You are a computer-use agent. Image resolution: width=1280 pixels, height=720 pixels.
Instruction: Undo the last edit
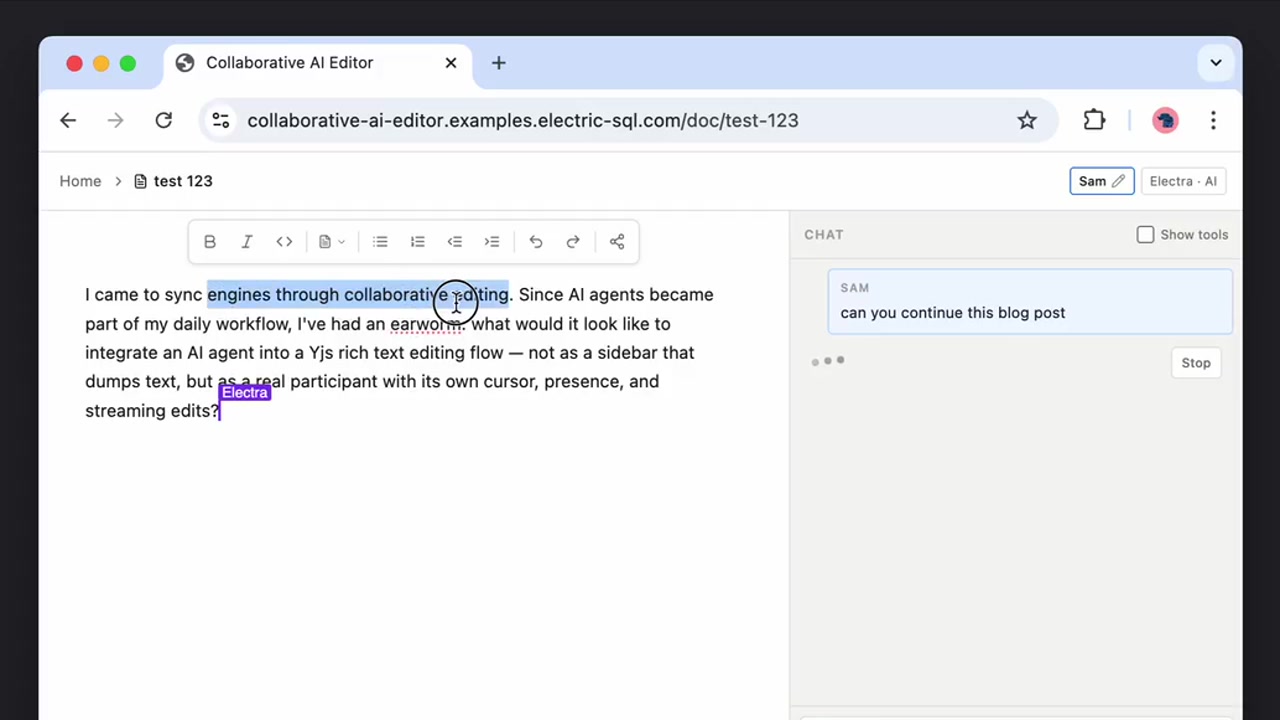pyautogui.click(x=535, y=241)
